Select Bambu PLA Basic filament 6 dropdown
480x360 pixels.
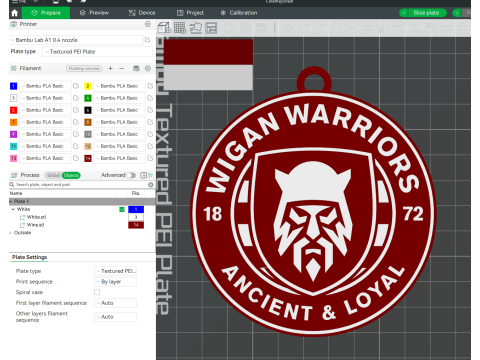(120, 110)
